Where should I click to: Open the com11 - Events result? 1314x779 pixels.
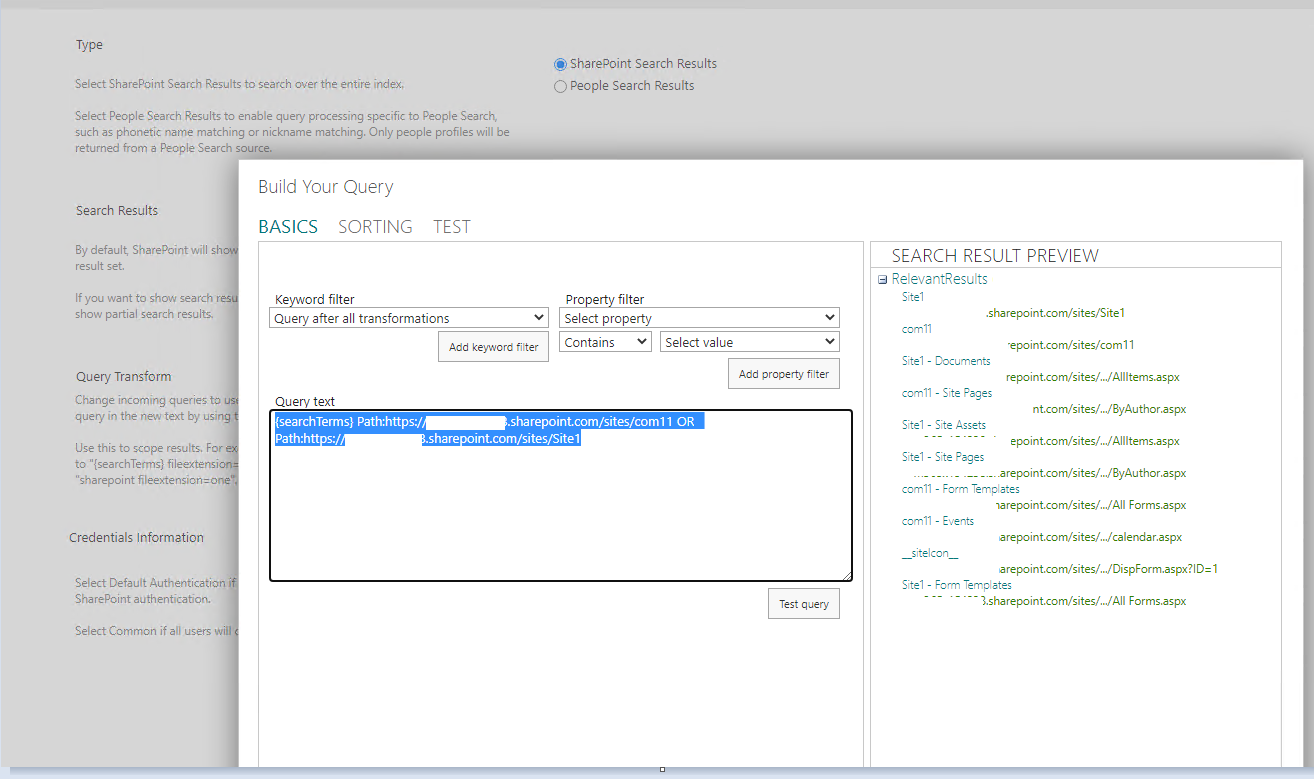[x=938, y=521]
